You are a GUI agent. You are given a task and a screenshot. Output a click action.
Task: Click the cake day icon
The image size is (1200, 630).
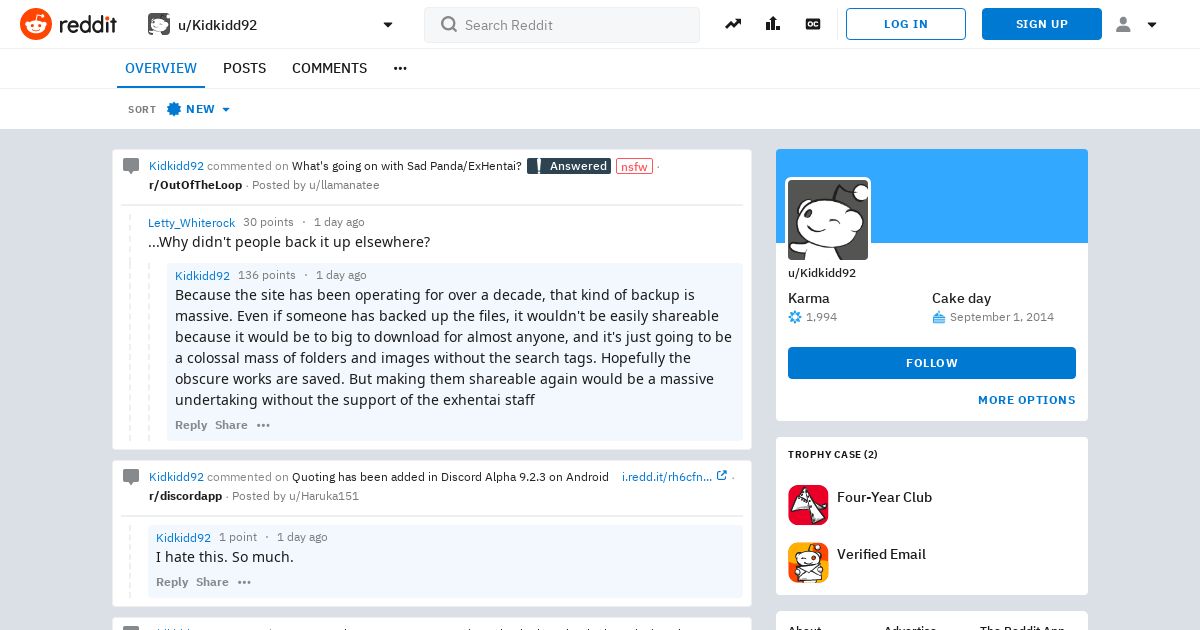tap(939, 317)
